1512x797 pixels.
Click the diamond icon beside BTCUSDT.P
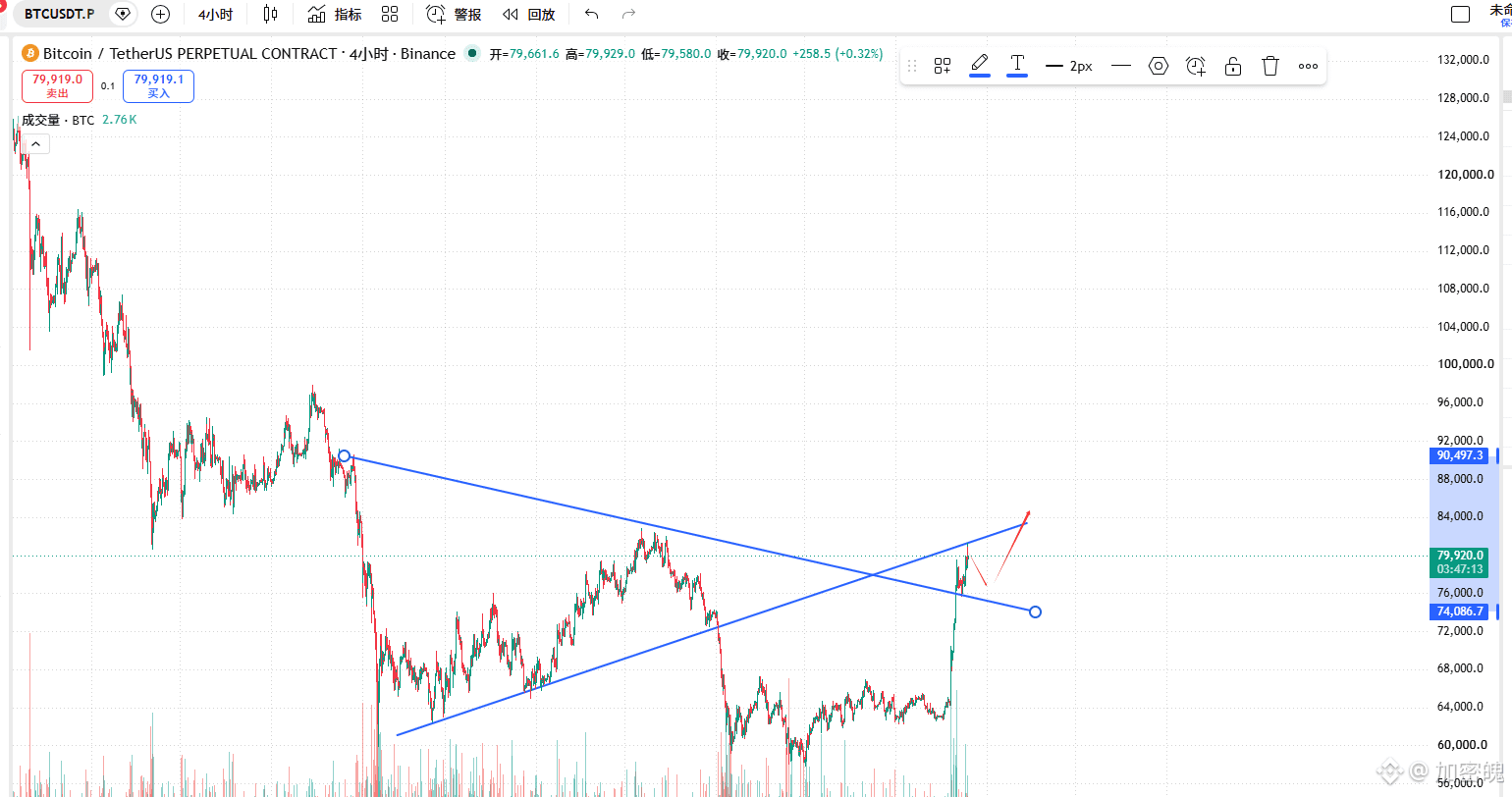[x=123, y=14]
